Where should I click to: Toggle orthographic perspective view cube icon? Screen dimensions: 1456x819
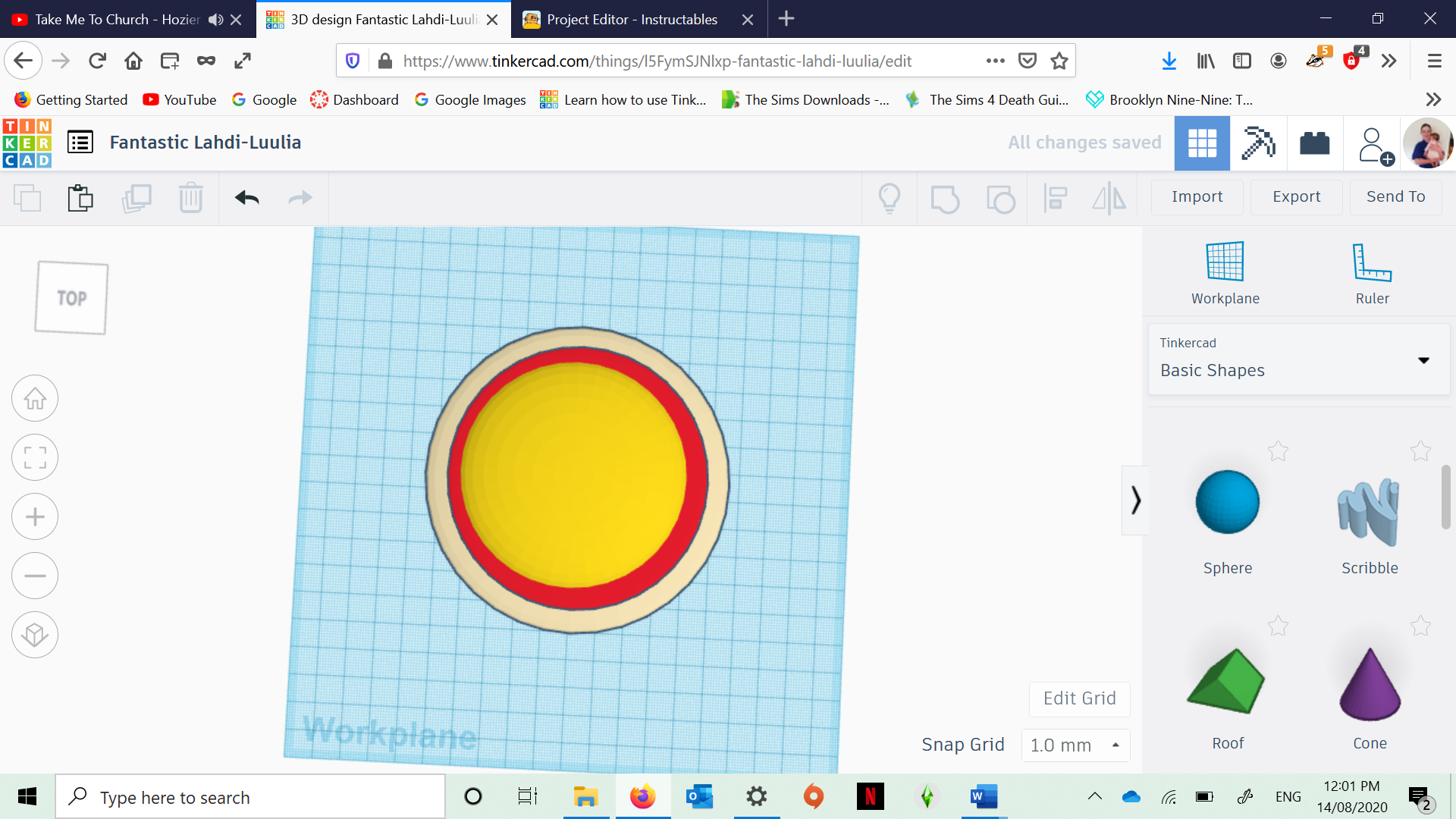[x=35, y=635]
